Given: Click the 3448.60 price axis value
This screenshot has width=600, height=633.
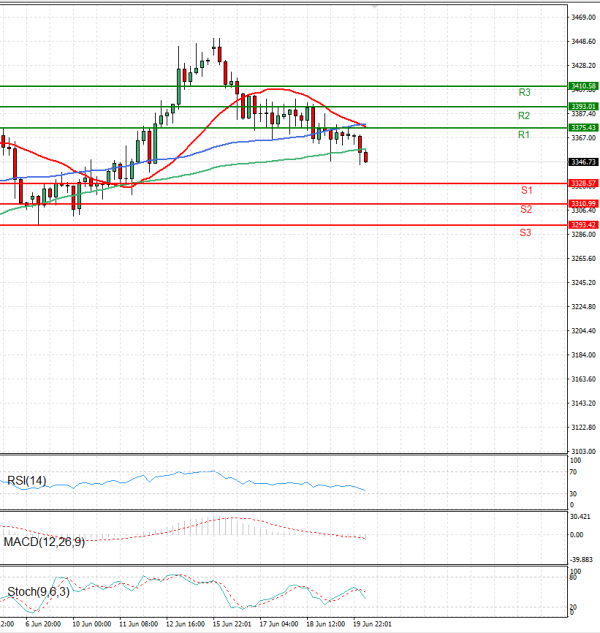Looking at the screenshot, I should click(x=583, y=42).
